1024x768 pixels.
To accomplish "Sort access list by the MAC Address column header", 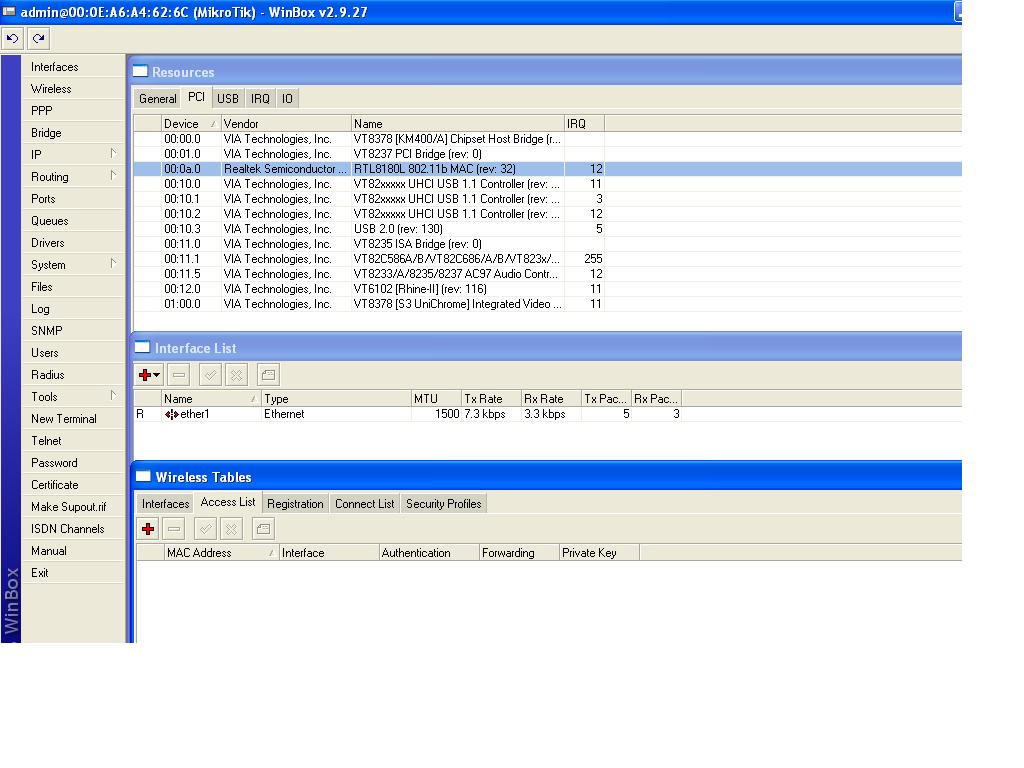I will (x=221, y=552).
